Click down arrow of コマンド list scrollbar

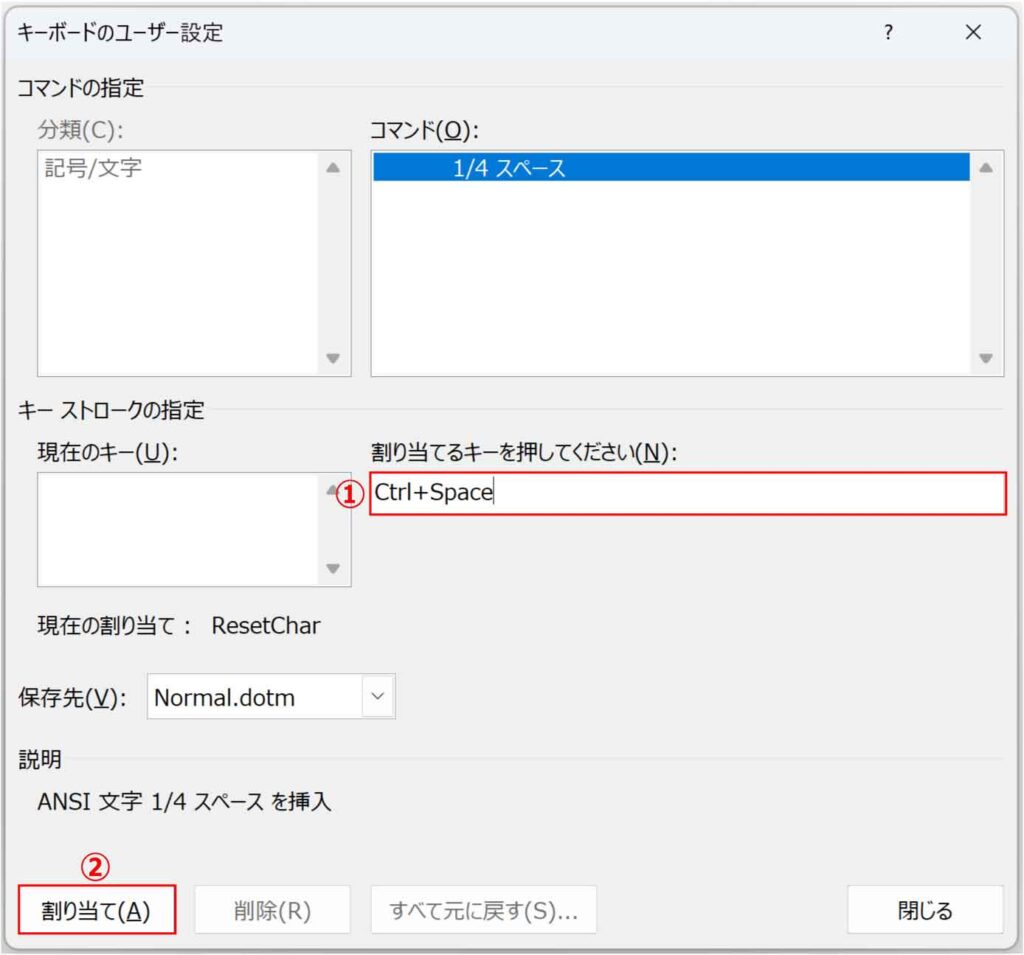(986, 358)
